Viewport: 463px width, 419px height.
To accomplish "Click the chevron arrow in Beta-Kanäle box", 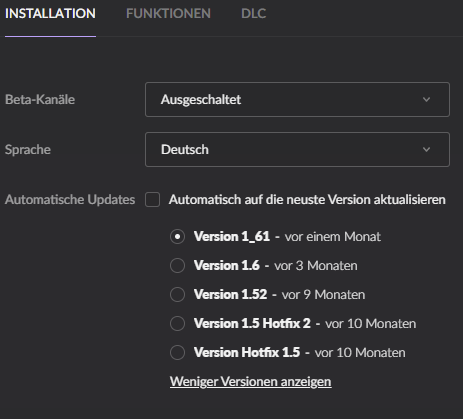I will [426, 99].
